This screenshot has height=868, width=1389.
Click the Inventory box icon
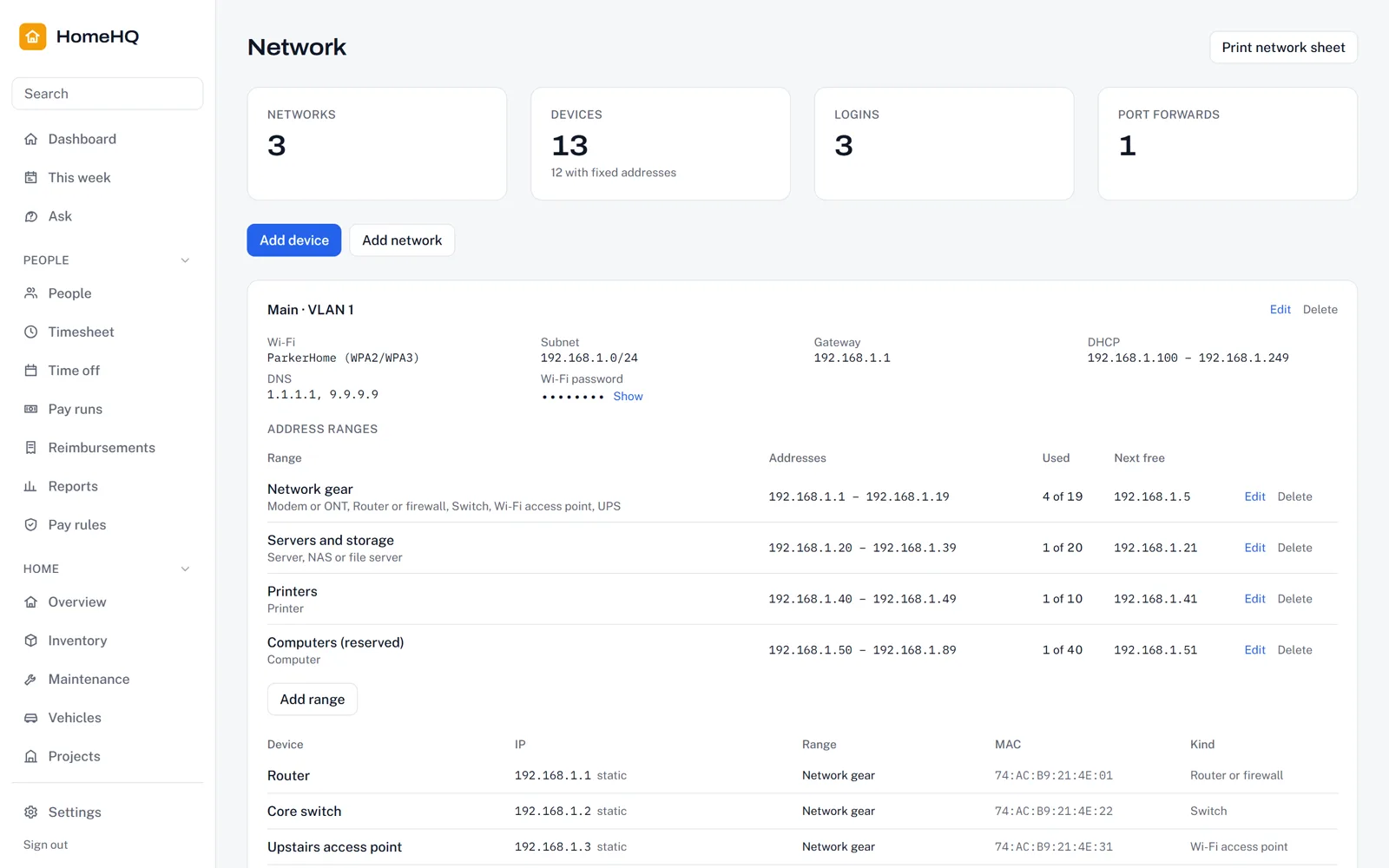[x=31, y=641]
